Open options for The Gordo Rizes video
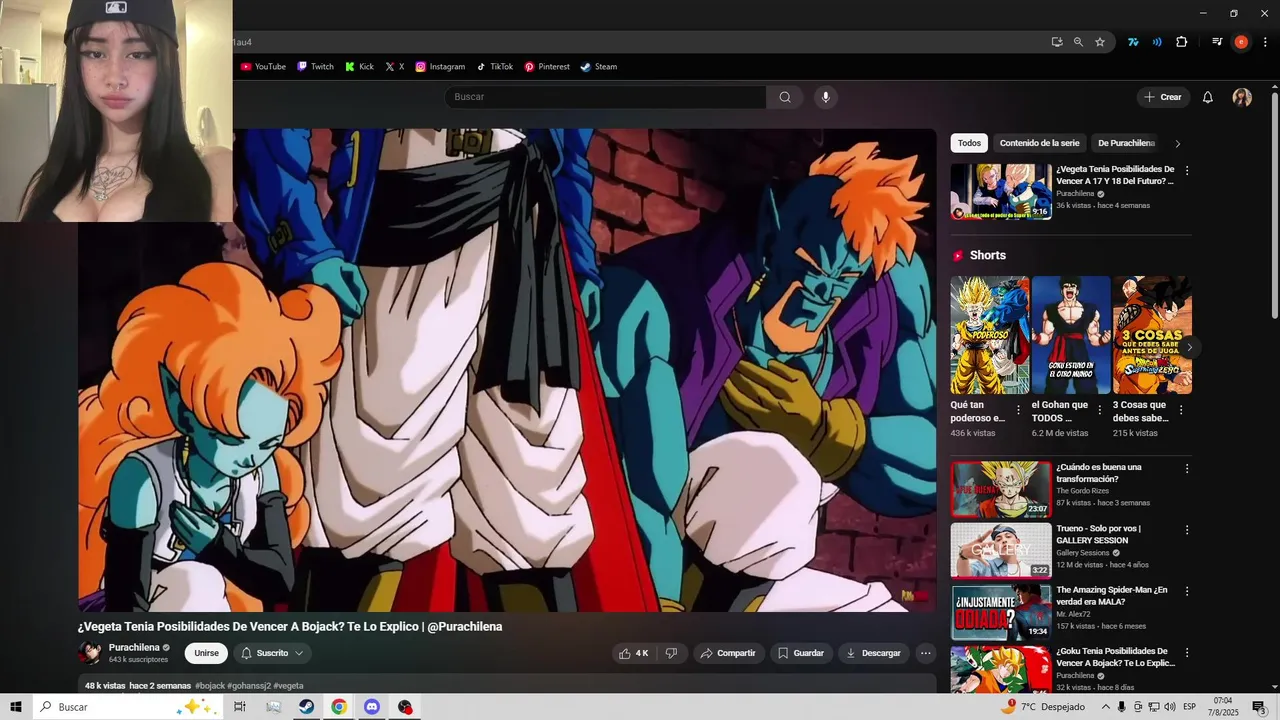 [1187, 468]
